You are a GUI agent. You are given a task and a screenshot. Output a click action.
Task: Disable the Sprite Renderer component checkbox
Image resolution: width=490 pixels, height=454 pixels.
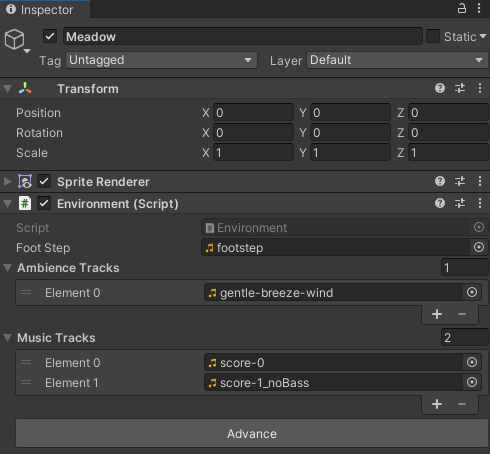click(x=44, y=181)
